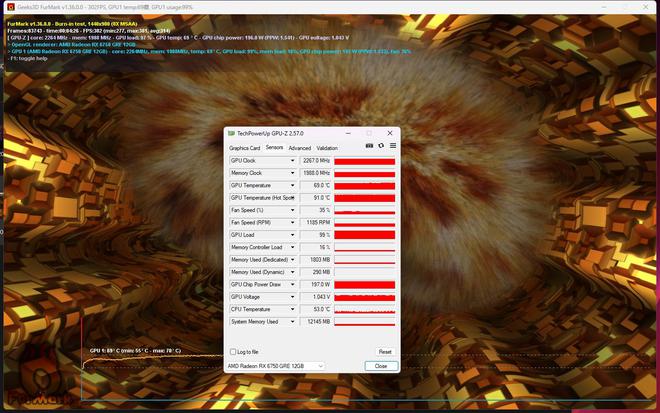The image size is (660, 413).
Task: Click the GPU Load red history graph
Action: [x=365, y=235]
